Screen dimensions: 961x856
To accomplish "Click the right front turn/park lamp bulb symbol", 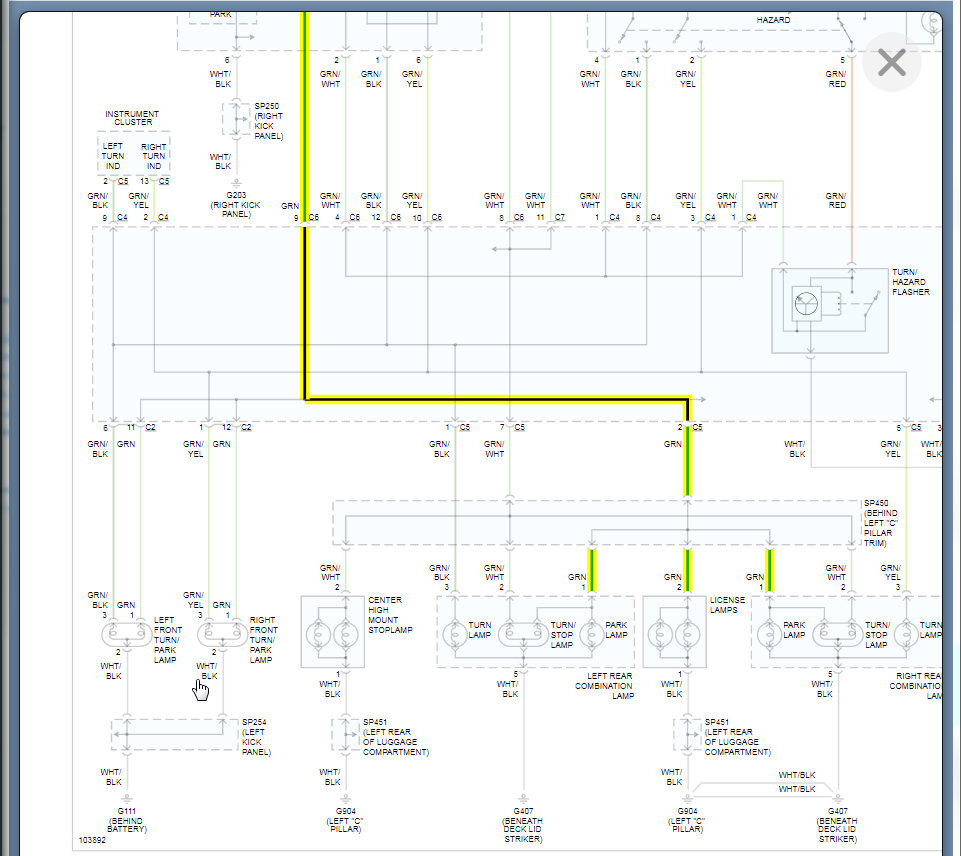I will coord(222,634).
